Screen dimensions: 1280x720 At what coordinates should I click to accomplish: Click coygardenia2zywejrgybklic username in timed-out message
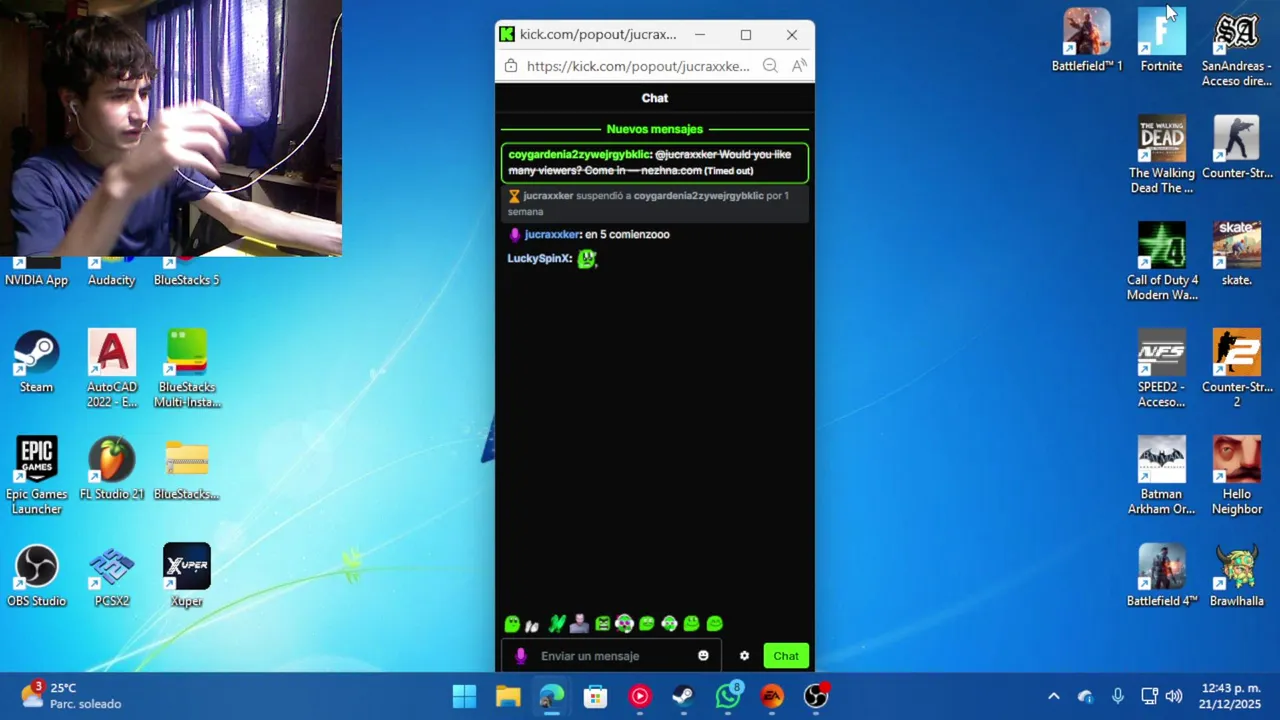(x=579, y=154)
